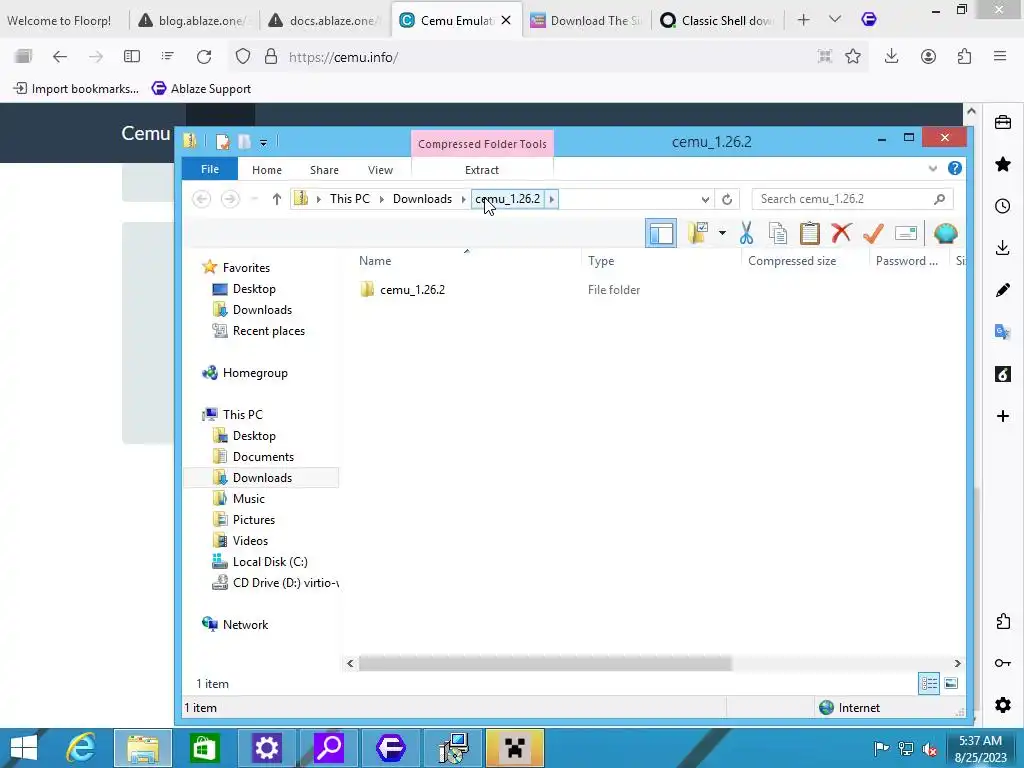Open Explorer help question mark icon
The width and height of the screenshot is (1024, 768).
[x=955, y=168]
